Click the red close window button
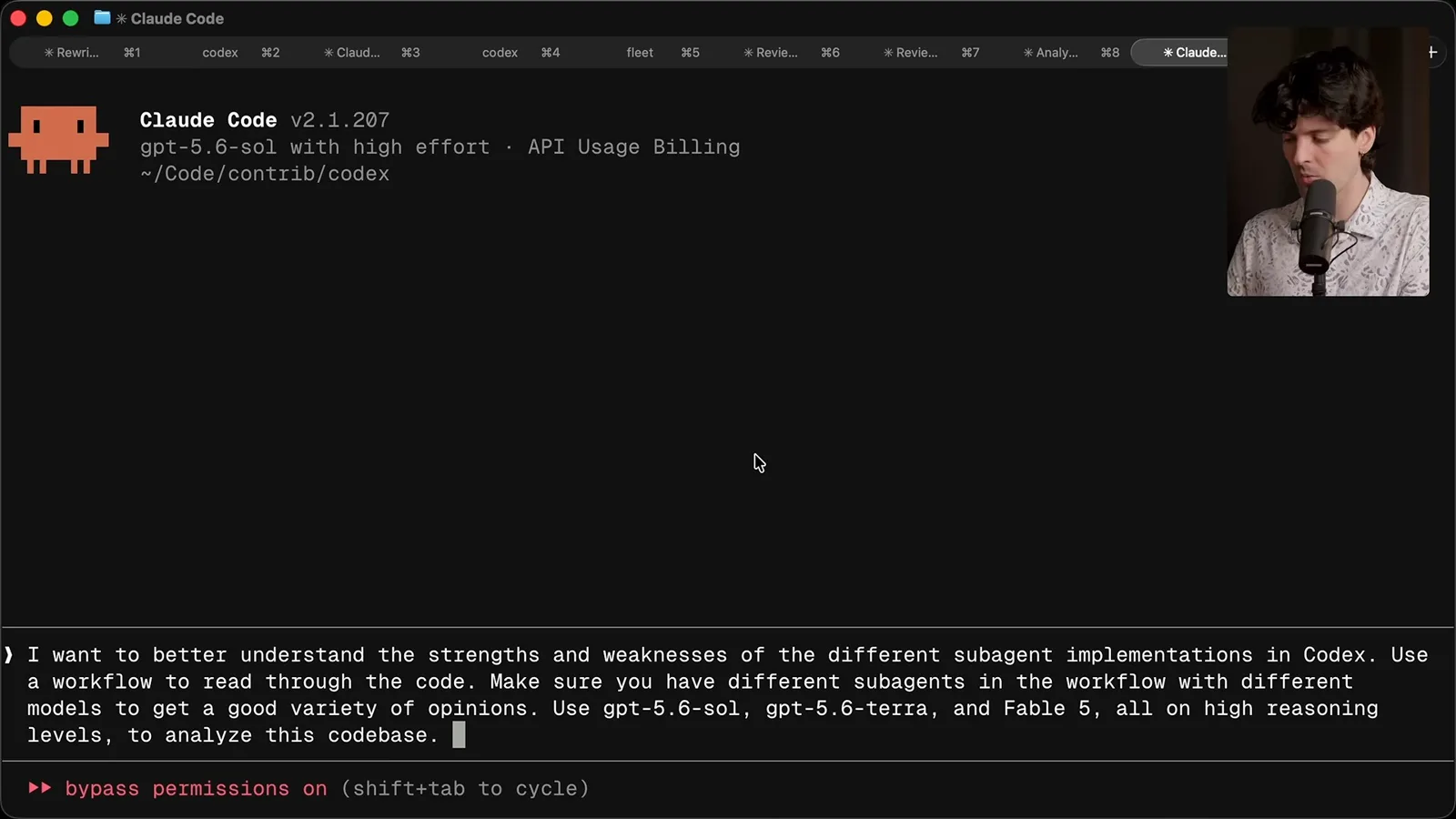The width and height of the screenshot is (1456, 819). point(17,18)
